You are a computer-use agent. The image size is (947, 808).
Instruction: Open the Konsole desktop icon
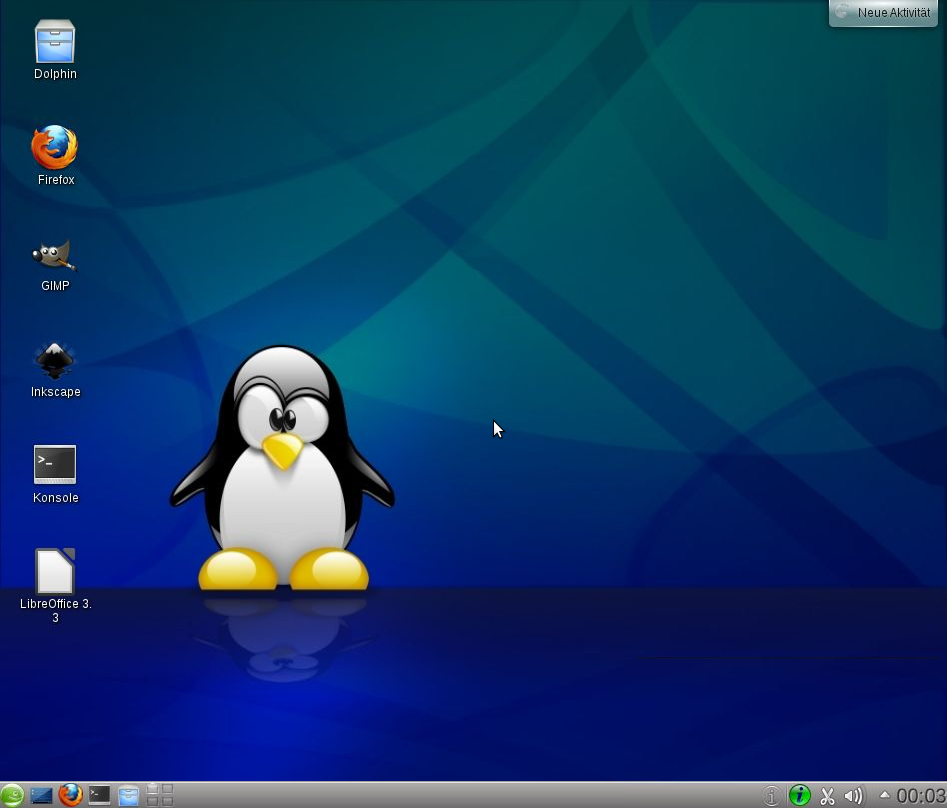(x=55, y=475)
